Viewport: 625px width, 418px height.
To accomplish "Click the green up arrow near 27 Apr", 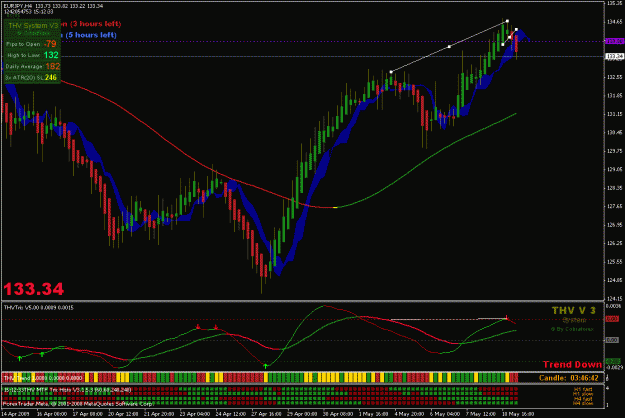I will [x=265, y=366].
